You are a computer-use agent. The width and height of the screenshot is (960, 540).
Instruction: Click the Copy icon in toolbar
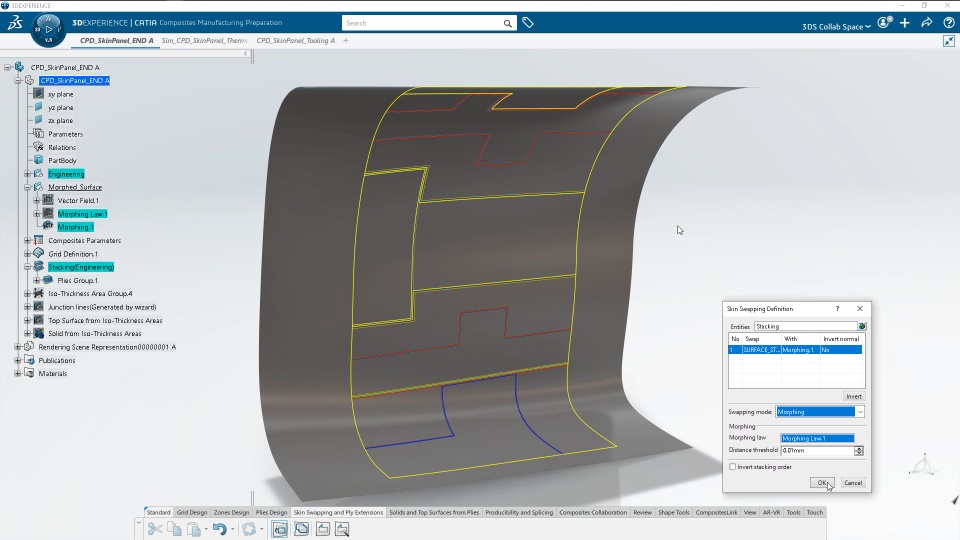click(174, 529)
